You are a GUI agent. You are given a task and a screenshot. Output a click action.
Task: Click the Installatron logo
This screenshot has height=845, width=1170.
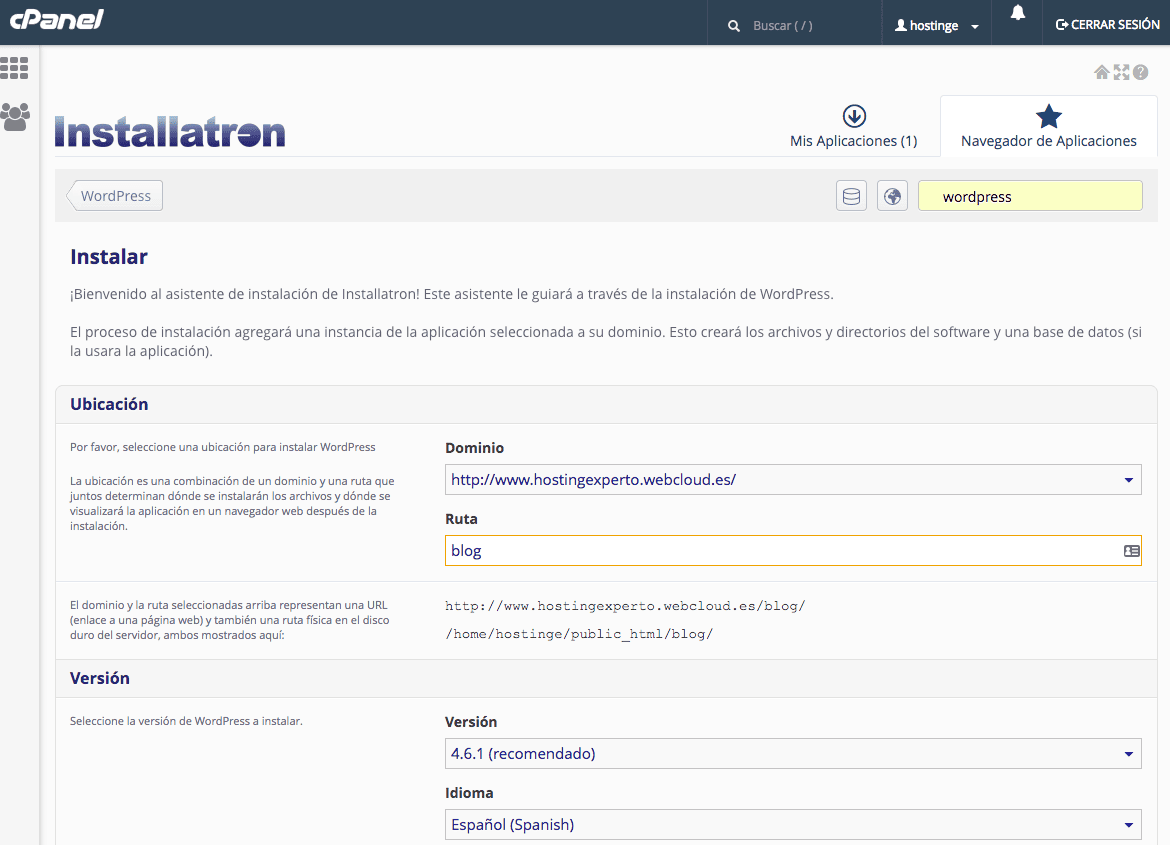(170, 132)
